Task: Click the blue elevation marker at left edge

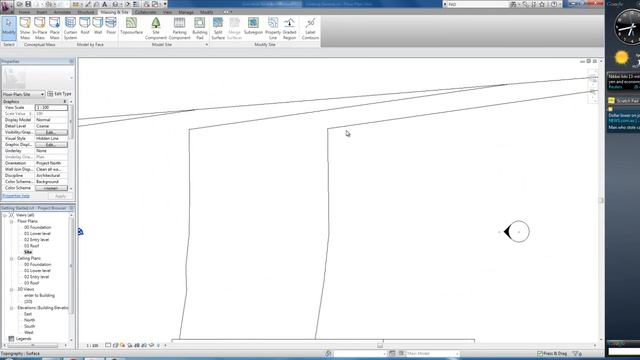Action: tap(80, 231)
